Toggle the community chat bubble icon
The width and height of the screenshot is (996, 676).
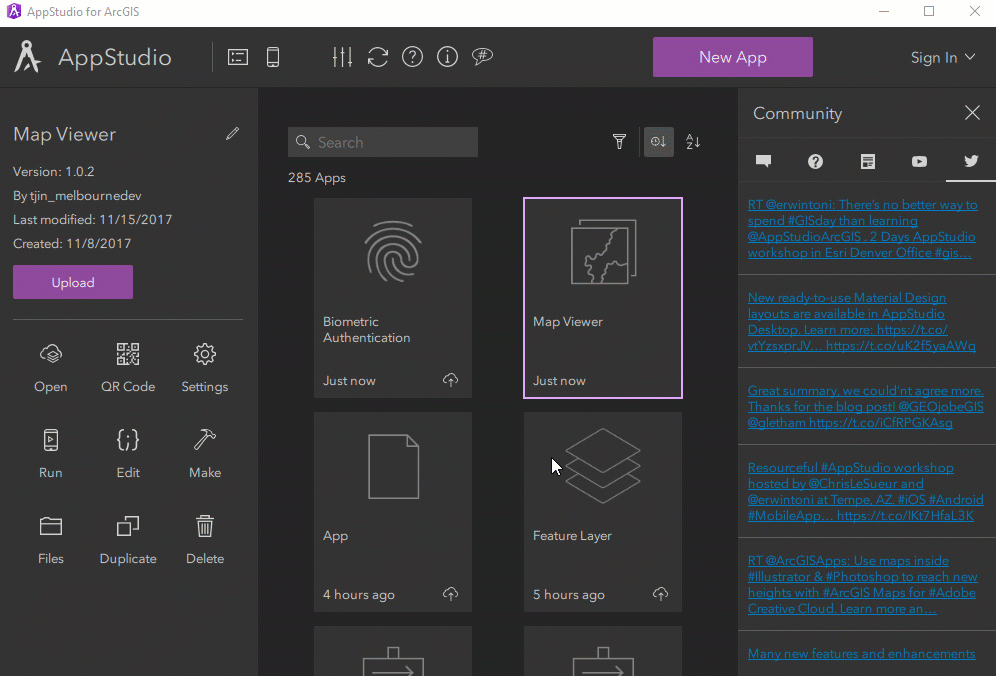[x=482, y=57]
